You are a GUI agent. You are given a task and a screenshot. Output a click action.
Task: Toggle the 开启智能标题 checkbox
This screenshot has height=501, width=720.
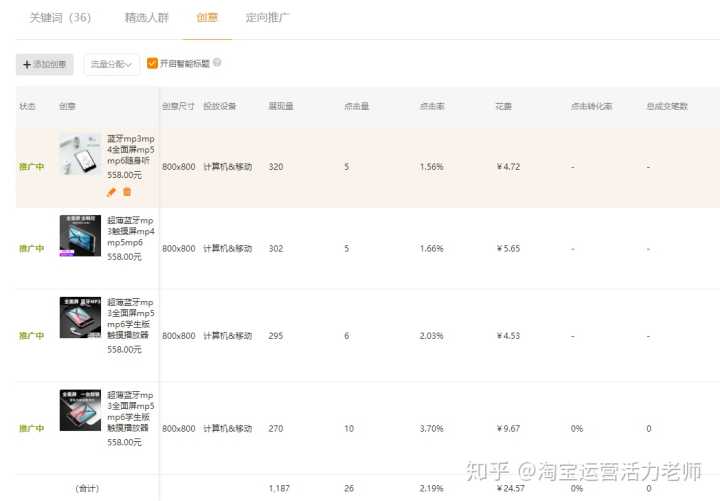tap(152, 63)
